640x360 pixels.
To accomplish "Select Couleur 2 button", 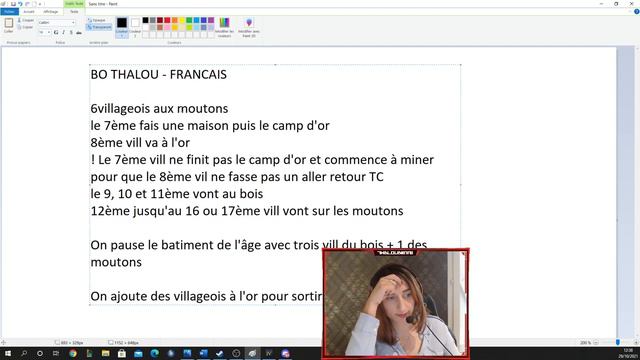I will tap(135, 27).
